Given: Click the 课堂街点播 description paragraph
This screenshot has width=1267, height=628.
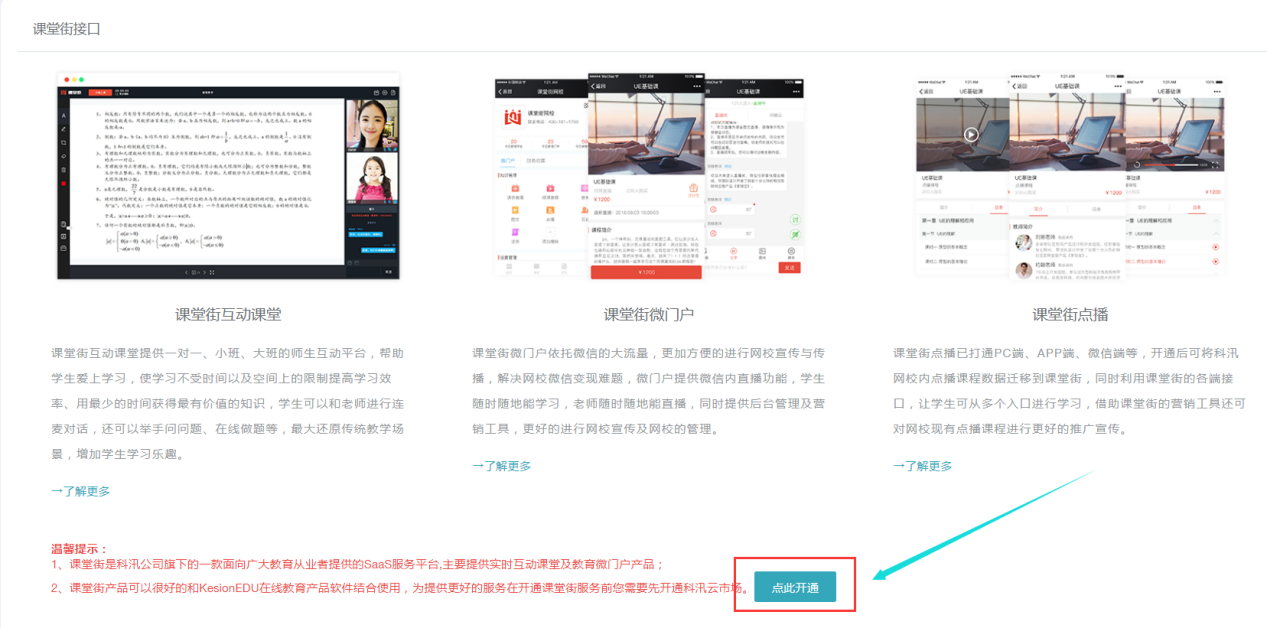Looking at the screenshot, I should (x=1070, y=391).
